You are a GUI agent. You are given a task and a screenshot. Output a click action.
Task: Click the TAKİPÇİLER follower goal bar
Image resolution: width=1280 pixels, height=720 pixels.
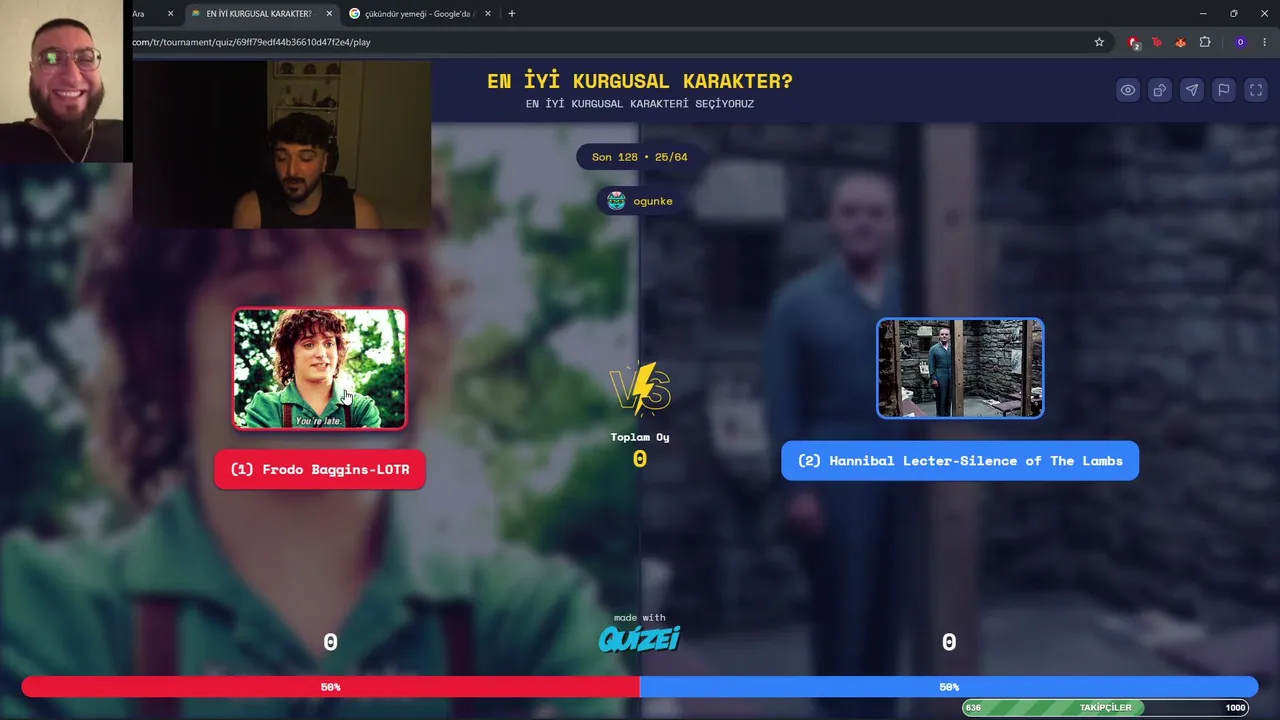(1105, 708)
